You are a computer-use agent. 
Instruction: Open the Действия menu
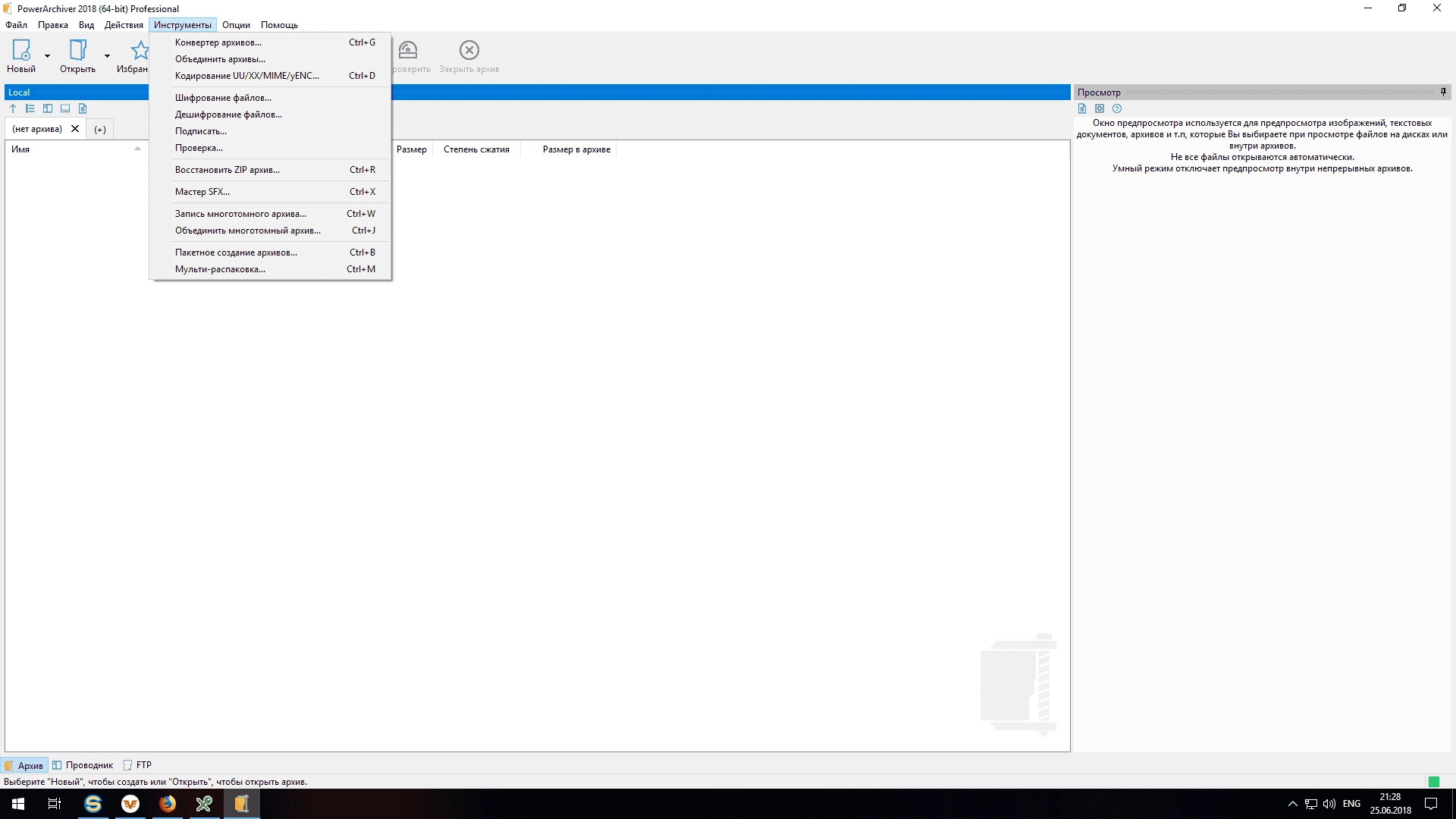pos(124,25)
